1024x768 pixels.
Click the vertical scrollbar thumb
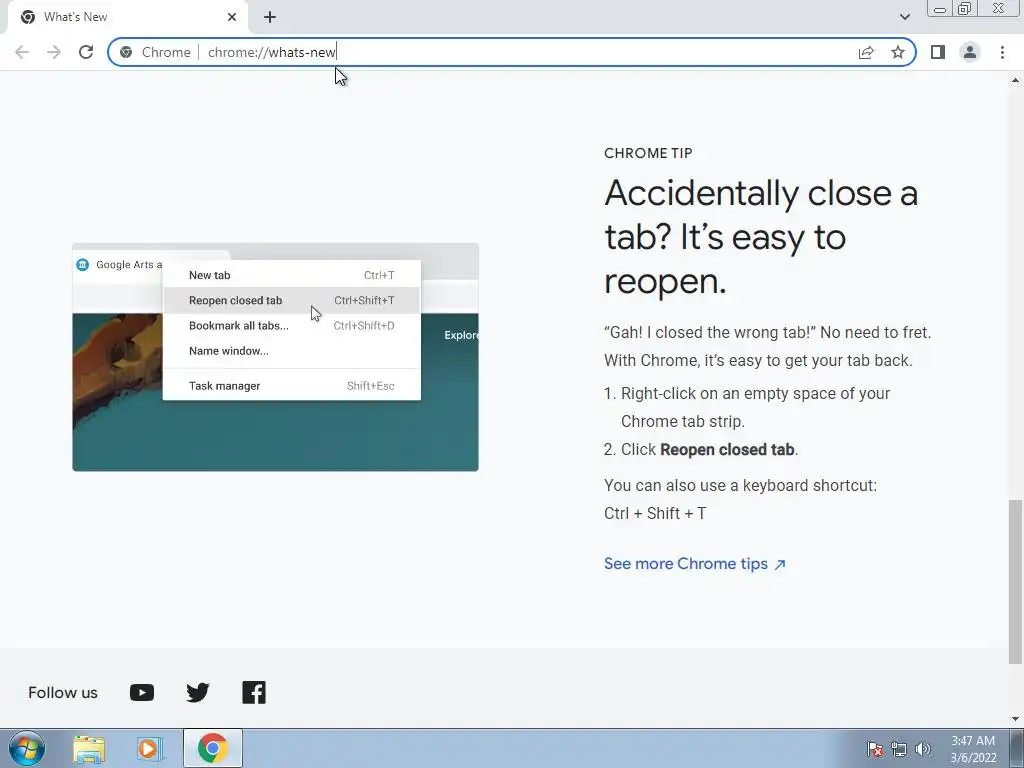pos(1015,581)
